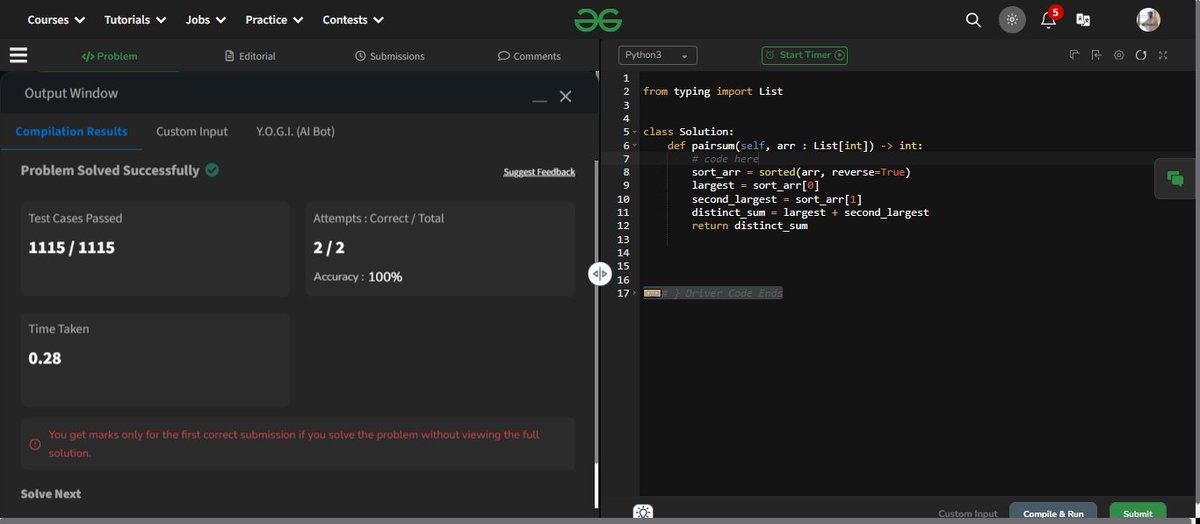Toggle light/dark theme button
The width and height of the screenshot is (1200, 524).
click(1012, 20)
